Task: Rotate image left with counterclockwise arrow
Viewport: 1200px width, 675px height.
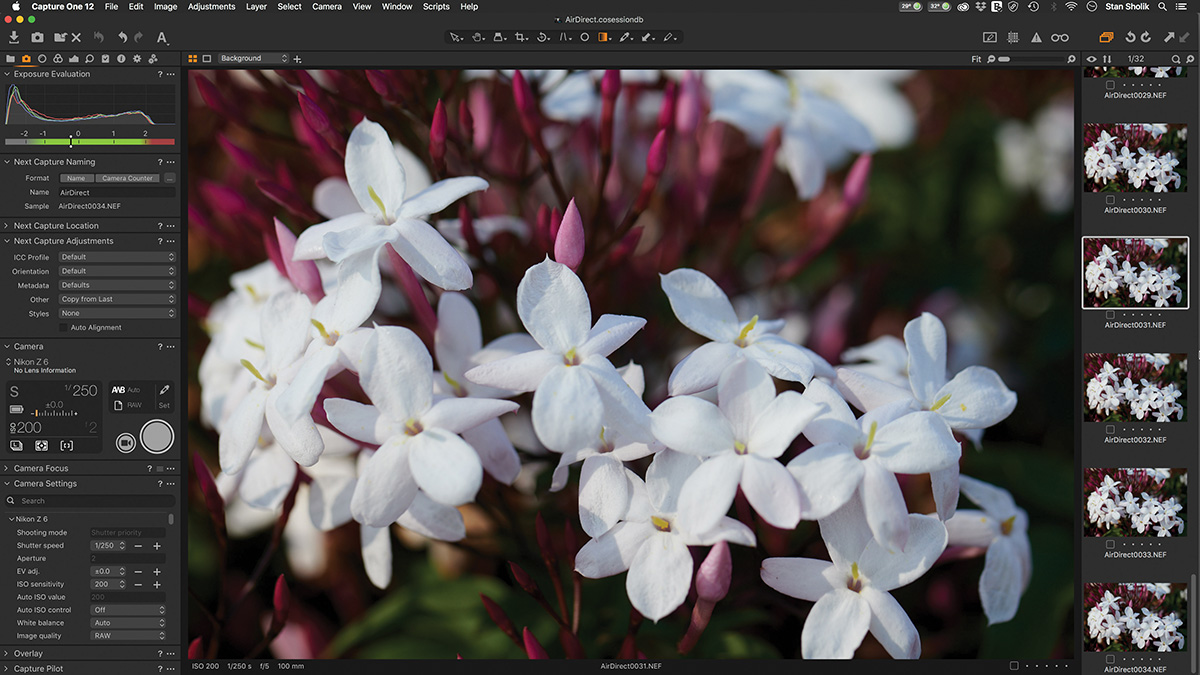Action: (x=1130, y=37)
